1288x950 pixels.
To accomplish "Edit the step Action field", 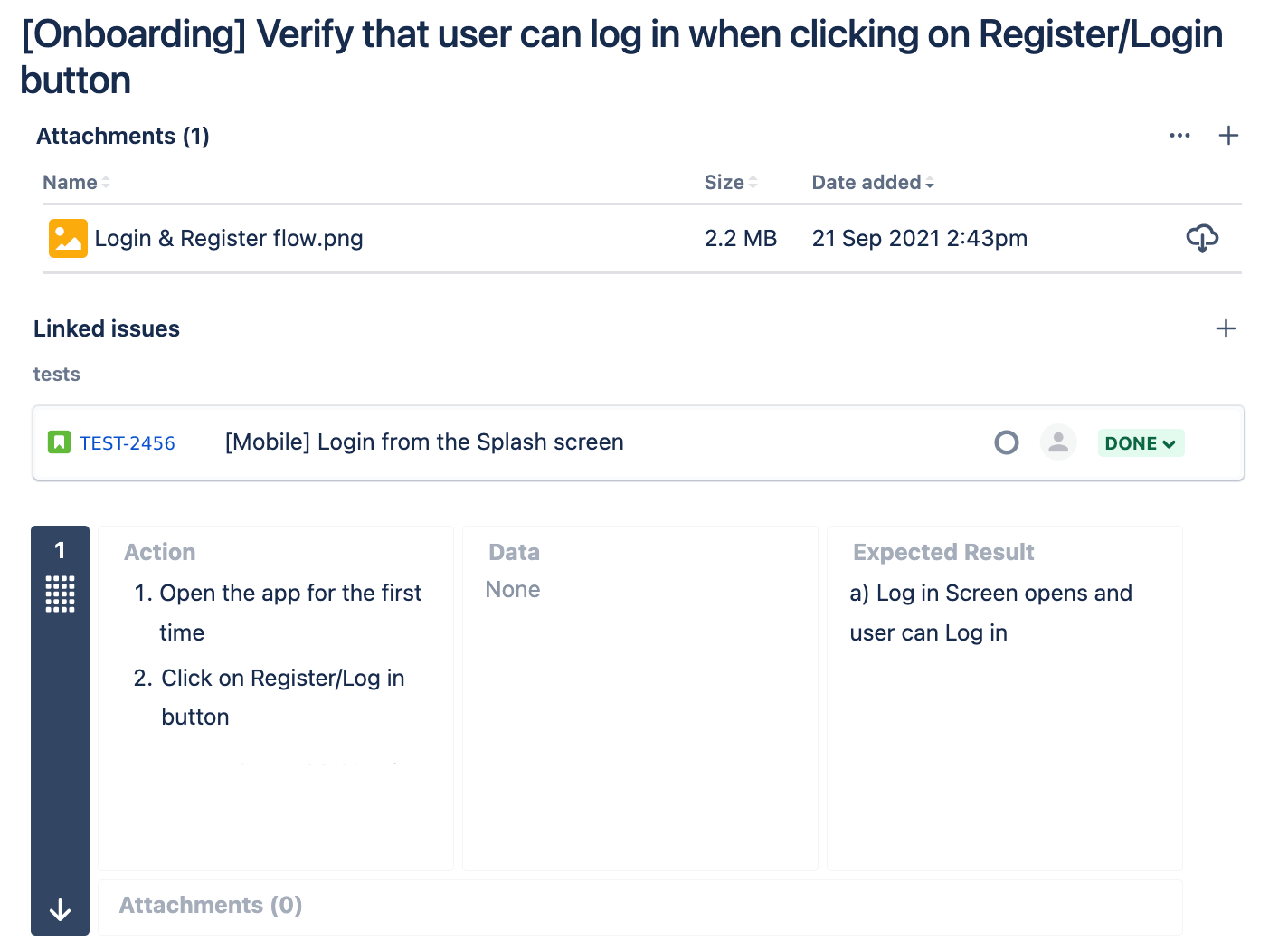I will [x=276, y=698].
